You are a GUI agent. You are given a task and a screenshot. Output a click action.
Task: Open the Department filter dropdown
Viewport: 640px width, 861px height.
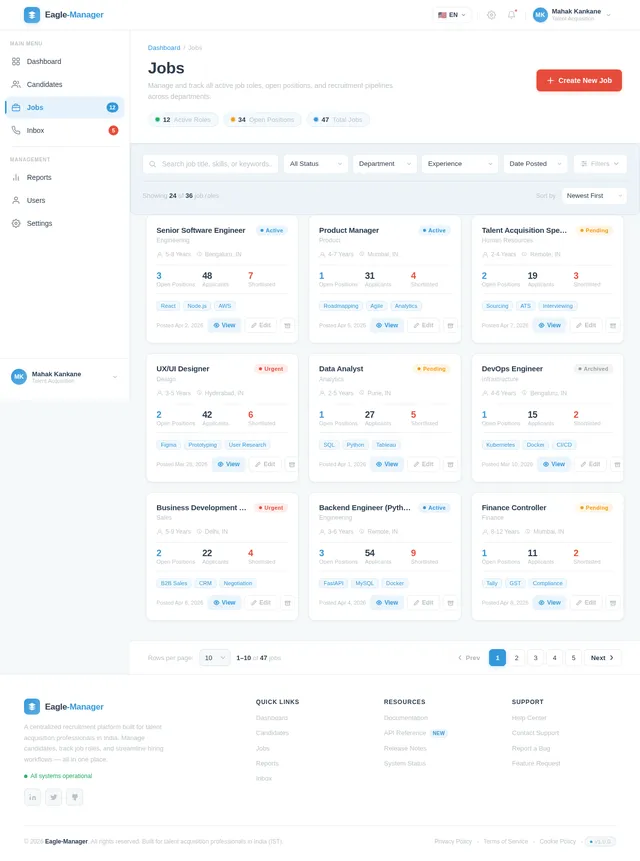[x=384, y=164]
